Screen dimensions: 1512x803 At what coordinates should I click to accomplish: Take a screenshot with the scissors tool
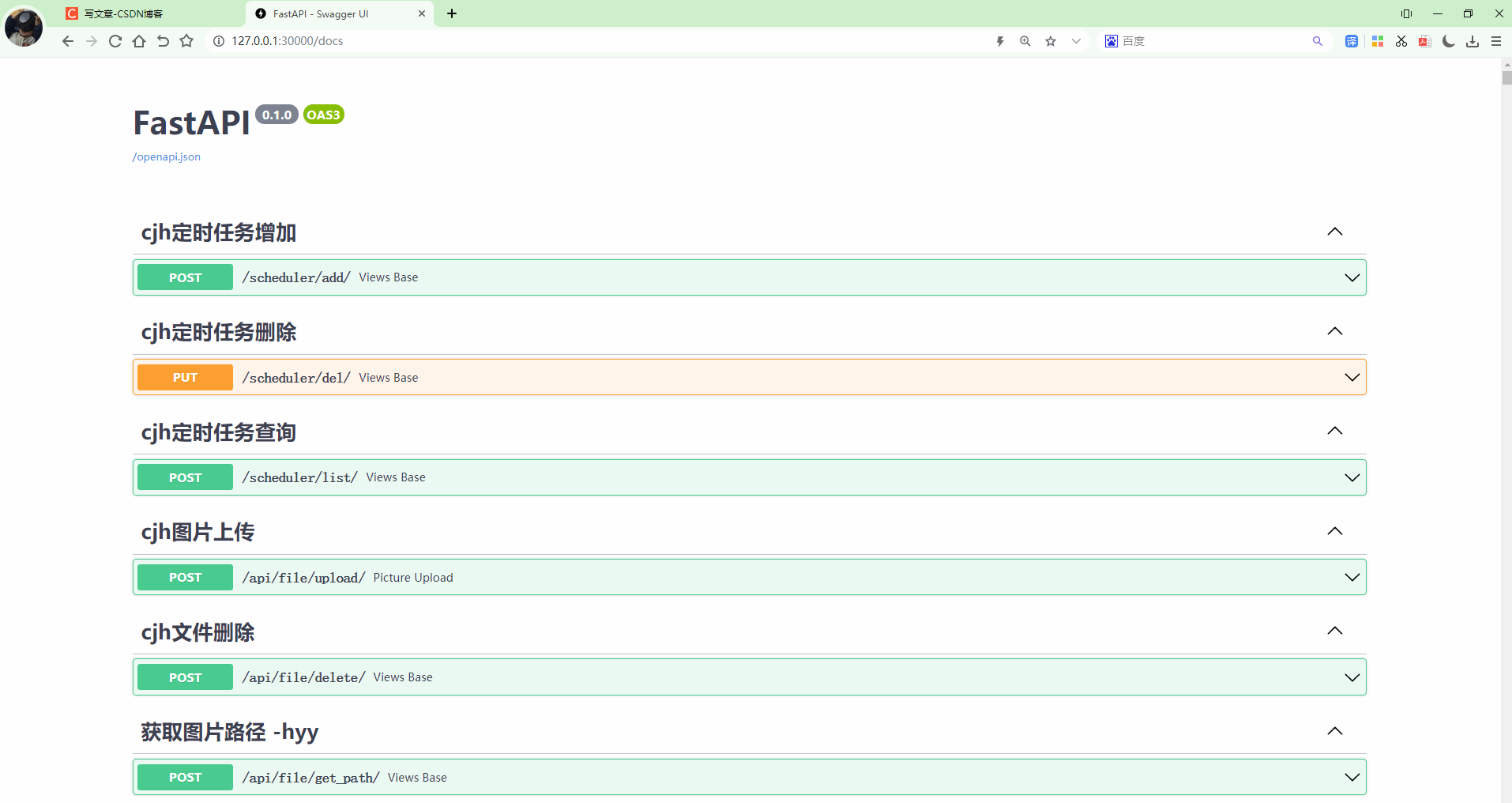coord(1401,41)
